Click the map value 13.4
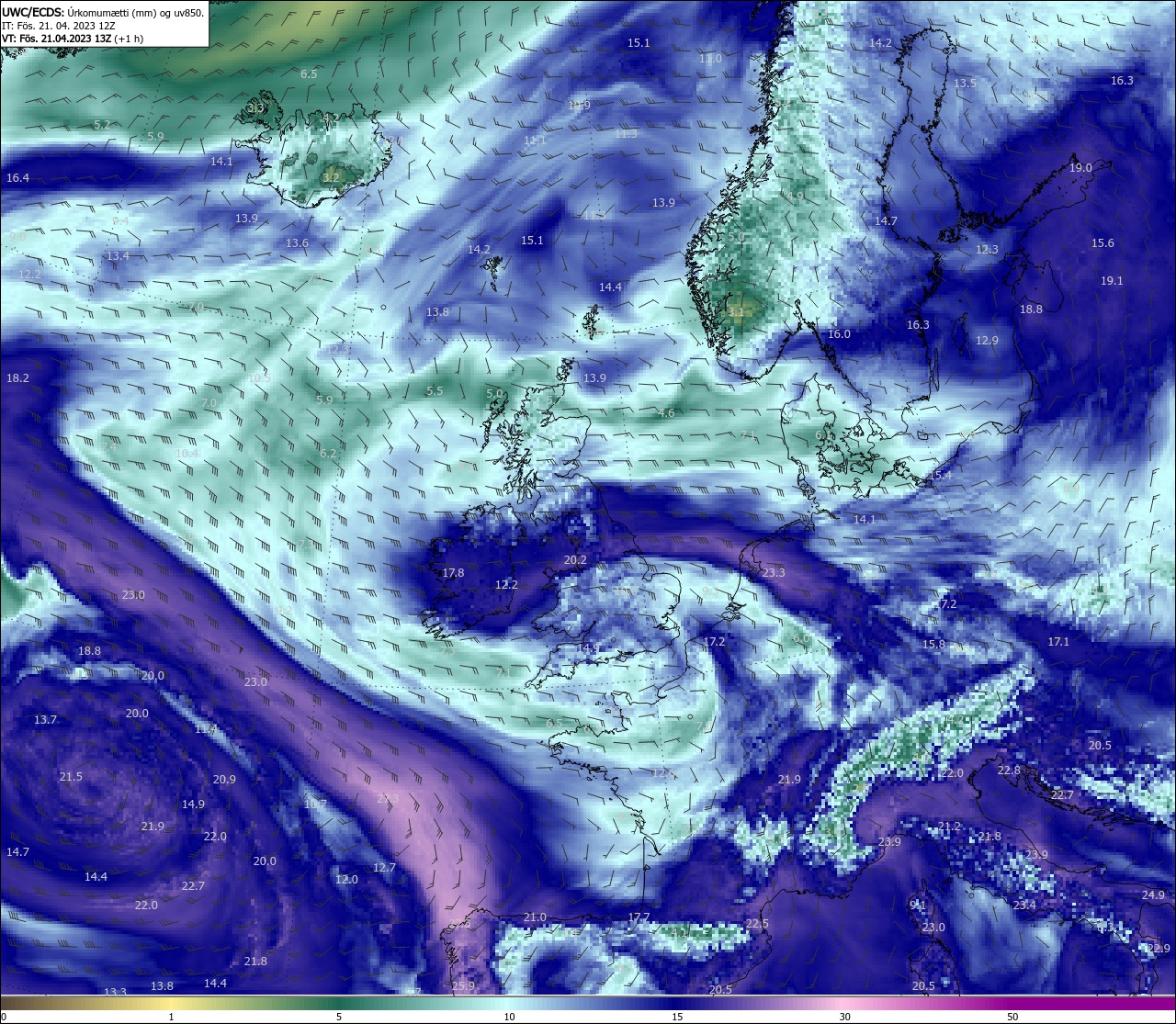The width and height of the screenshot is (1176, 1024). (118, 255)
